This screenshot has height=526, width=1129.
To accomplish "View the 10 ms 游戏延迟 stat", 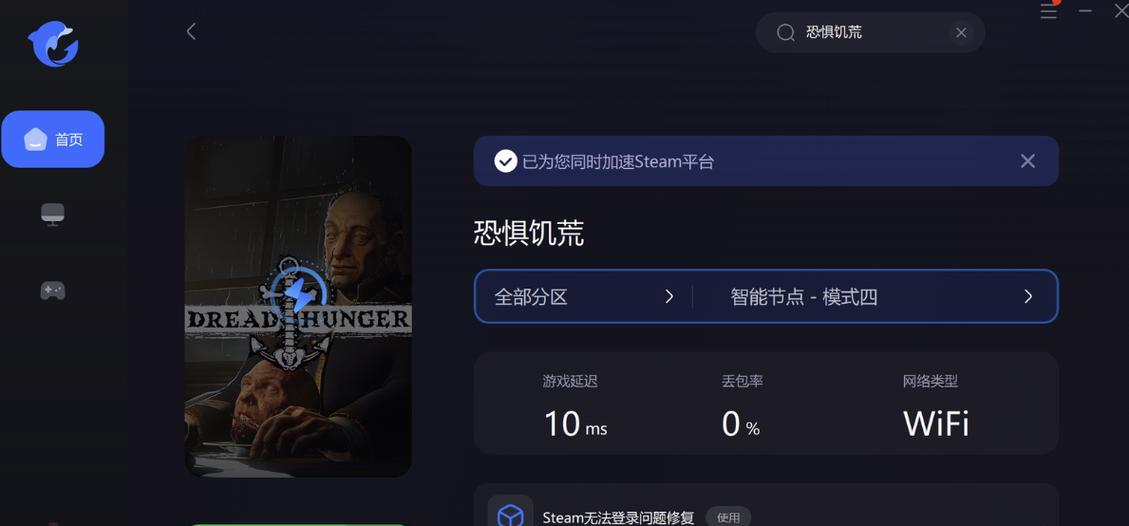I will [x=574, y=407].
